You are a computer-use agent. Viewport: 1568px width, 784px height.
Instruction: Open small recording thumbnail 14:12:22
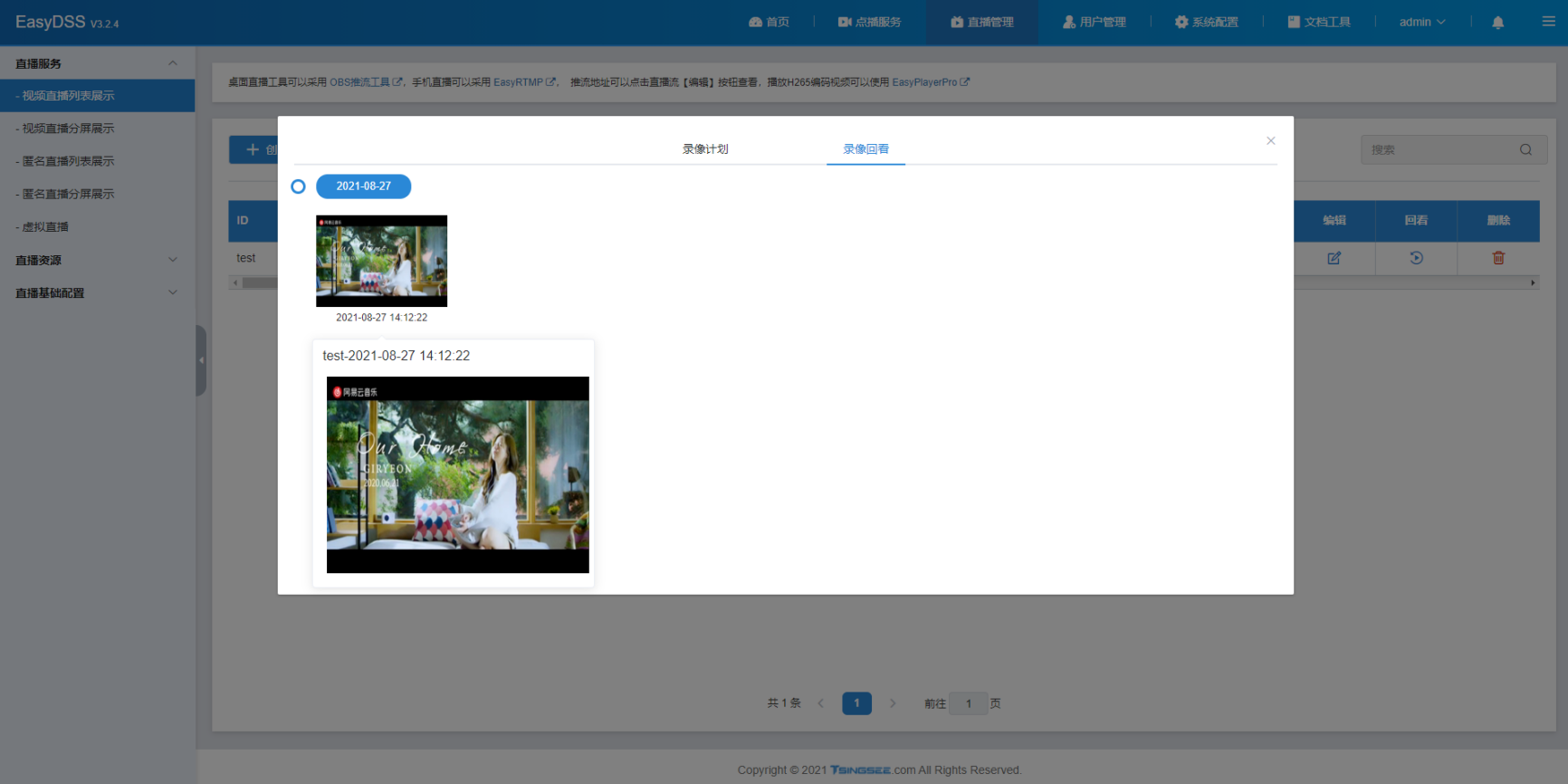point(381,261)
